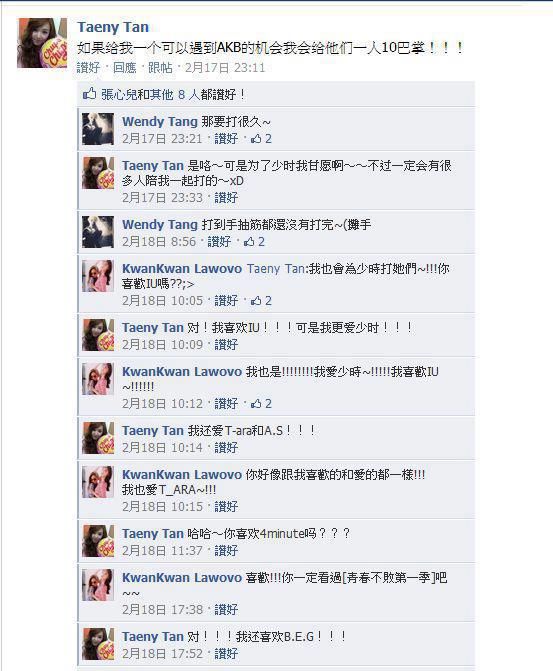
Task: Open KwanKwan Lawovo name on 10:15 comment
Action: pos(182,474)
